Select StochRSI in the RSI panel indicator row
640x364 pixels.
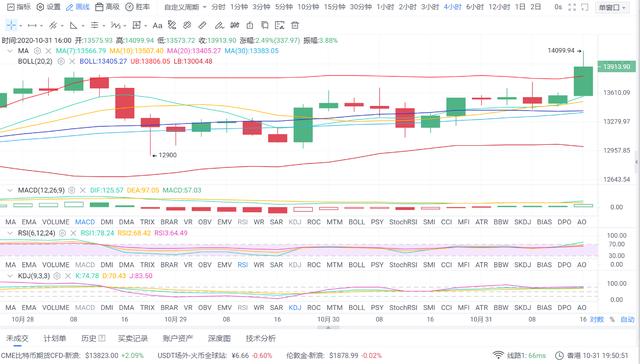(403, 265)
